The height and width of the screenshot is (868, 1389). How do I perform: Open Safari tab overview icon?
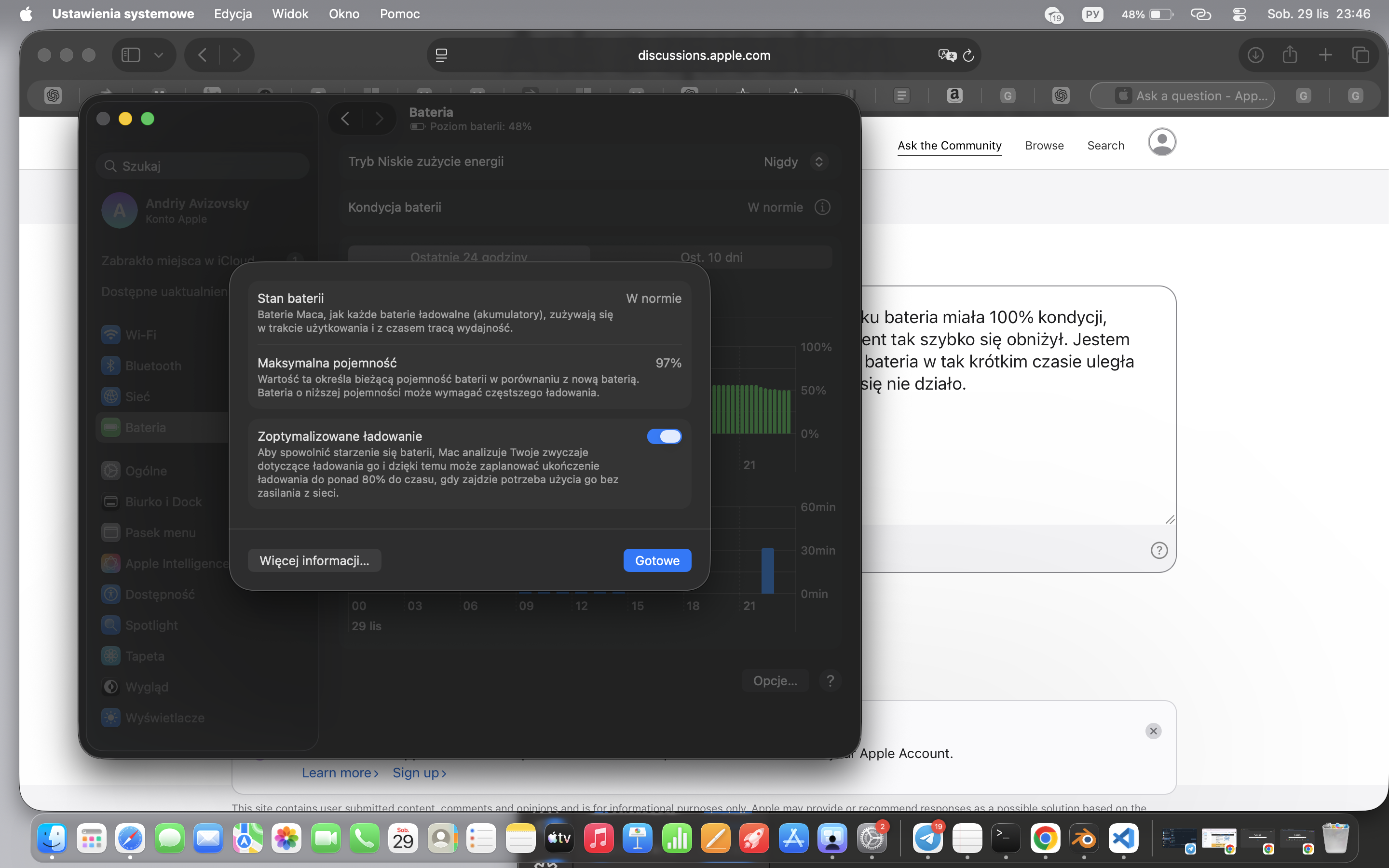tap(1360, 55)
